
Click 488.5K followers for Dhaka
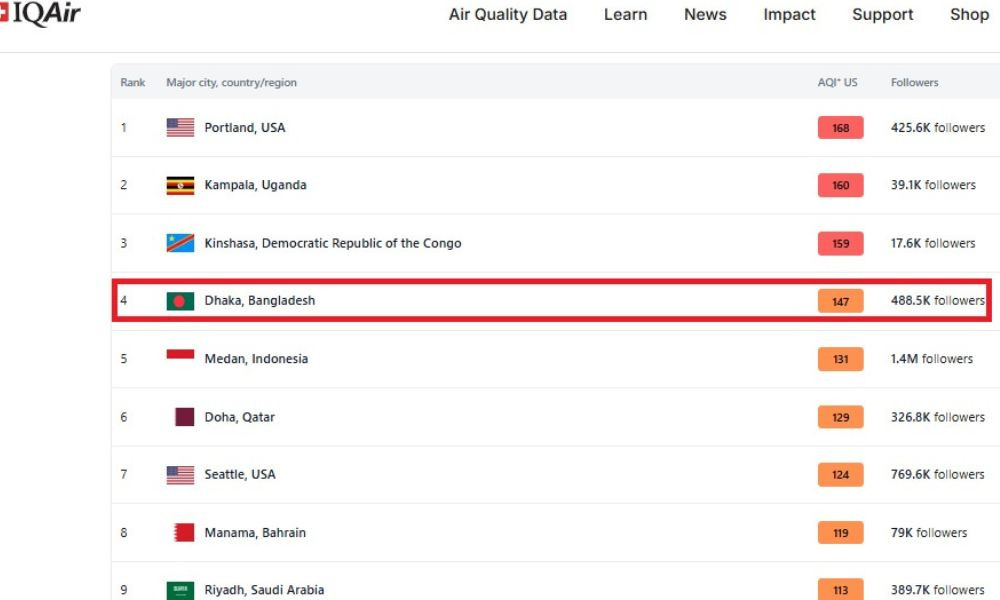coord(938,300)
